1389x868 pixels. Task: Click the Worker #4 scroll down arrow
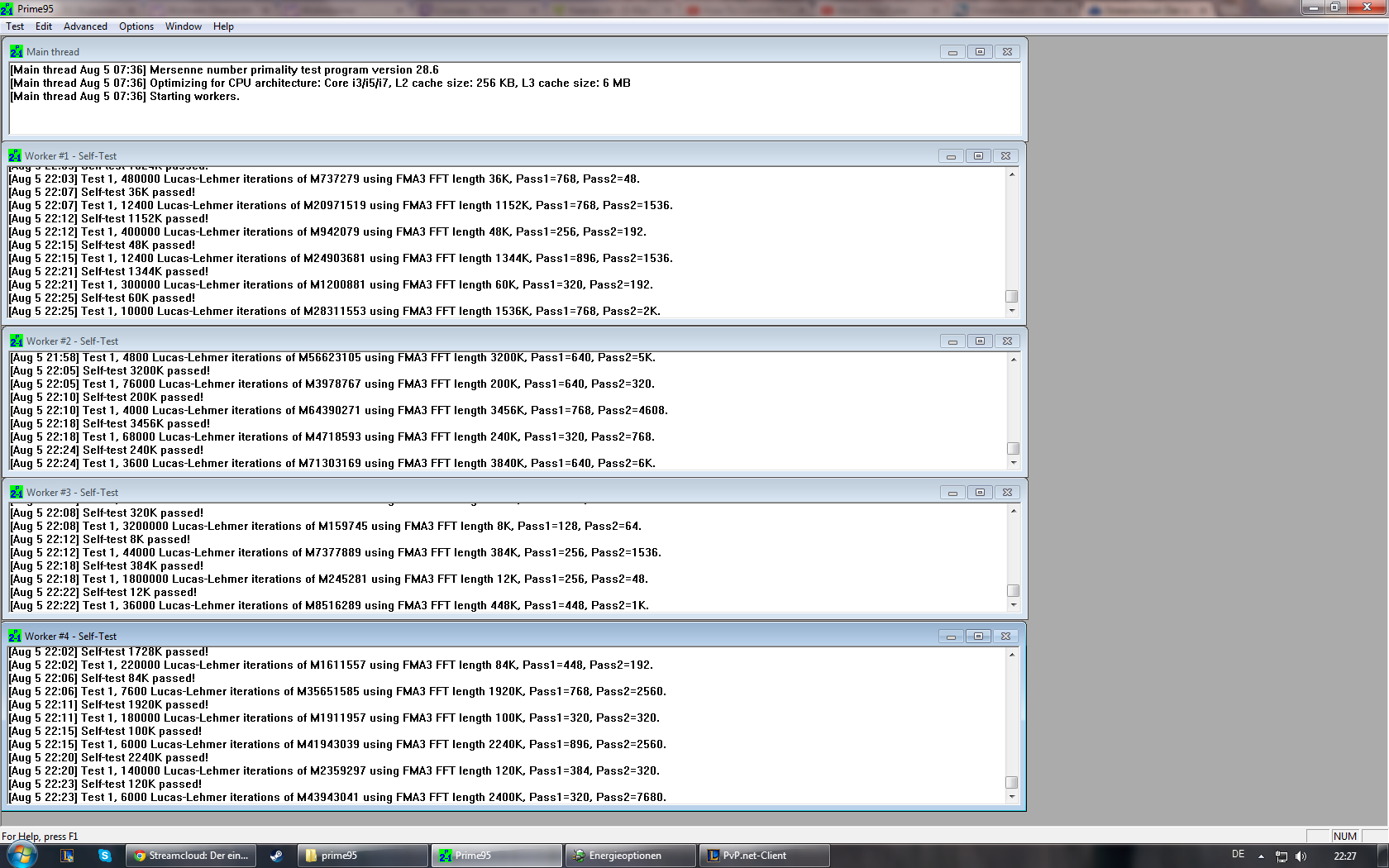pyautogui.click(x=1012, y=797)
